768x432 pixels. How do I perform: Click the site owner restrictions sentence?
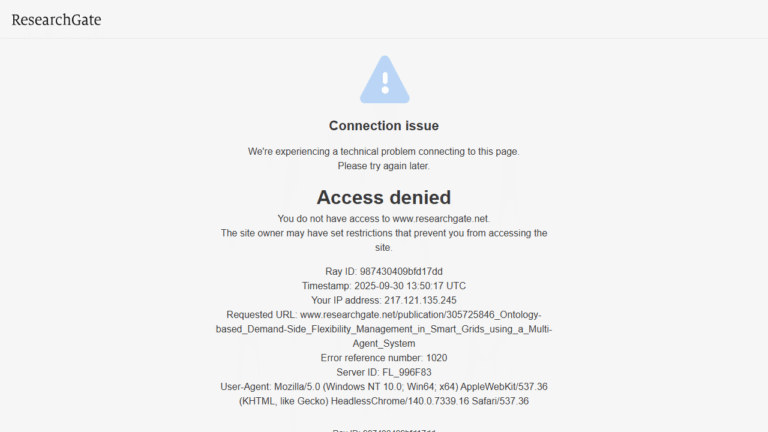[384, 240]
